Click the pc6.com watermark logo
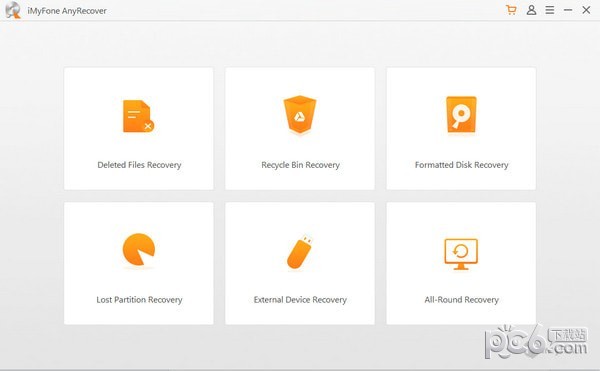Screen dimensions: 600x371 coord(536,341)
